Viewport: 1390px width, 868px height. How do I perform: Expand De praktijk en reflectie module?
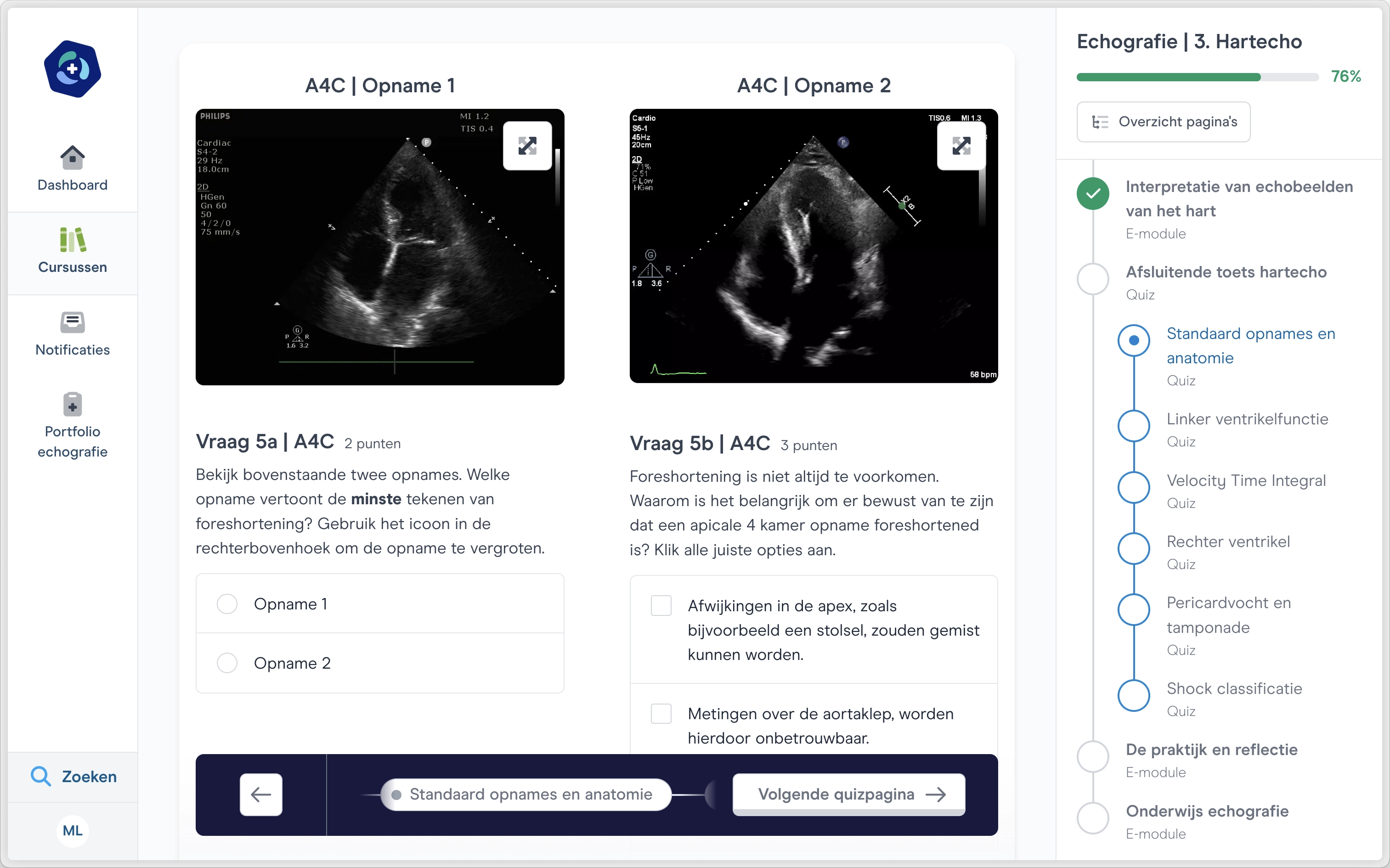[1211, 750]
